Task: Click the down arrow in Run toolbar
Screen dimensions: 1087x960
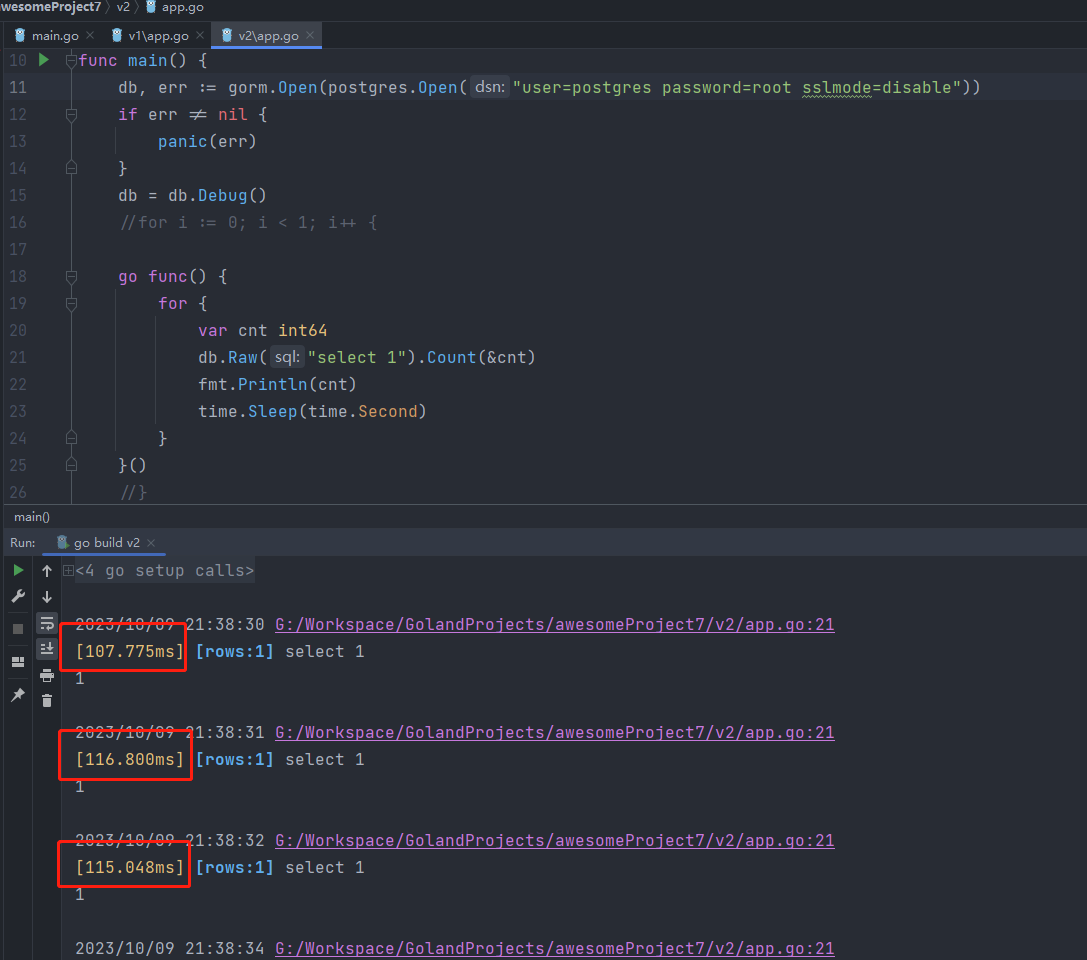Action: [47, 597]
